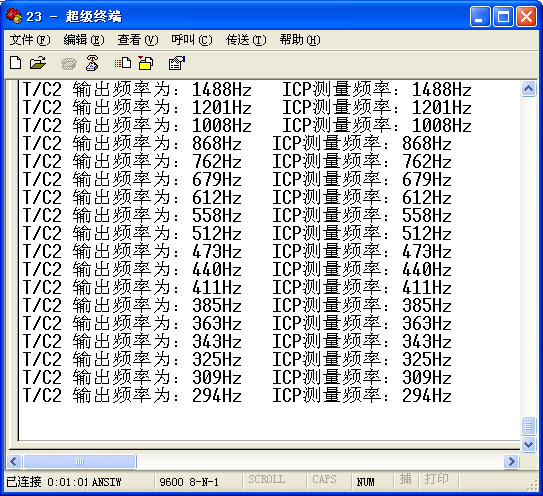
Task: Click the horizontal scrollbar right arrow
Action: tap(511, 461)
